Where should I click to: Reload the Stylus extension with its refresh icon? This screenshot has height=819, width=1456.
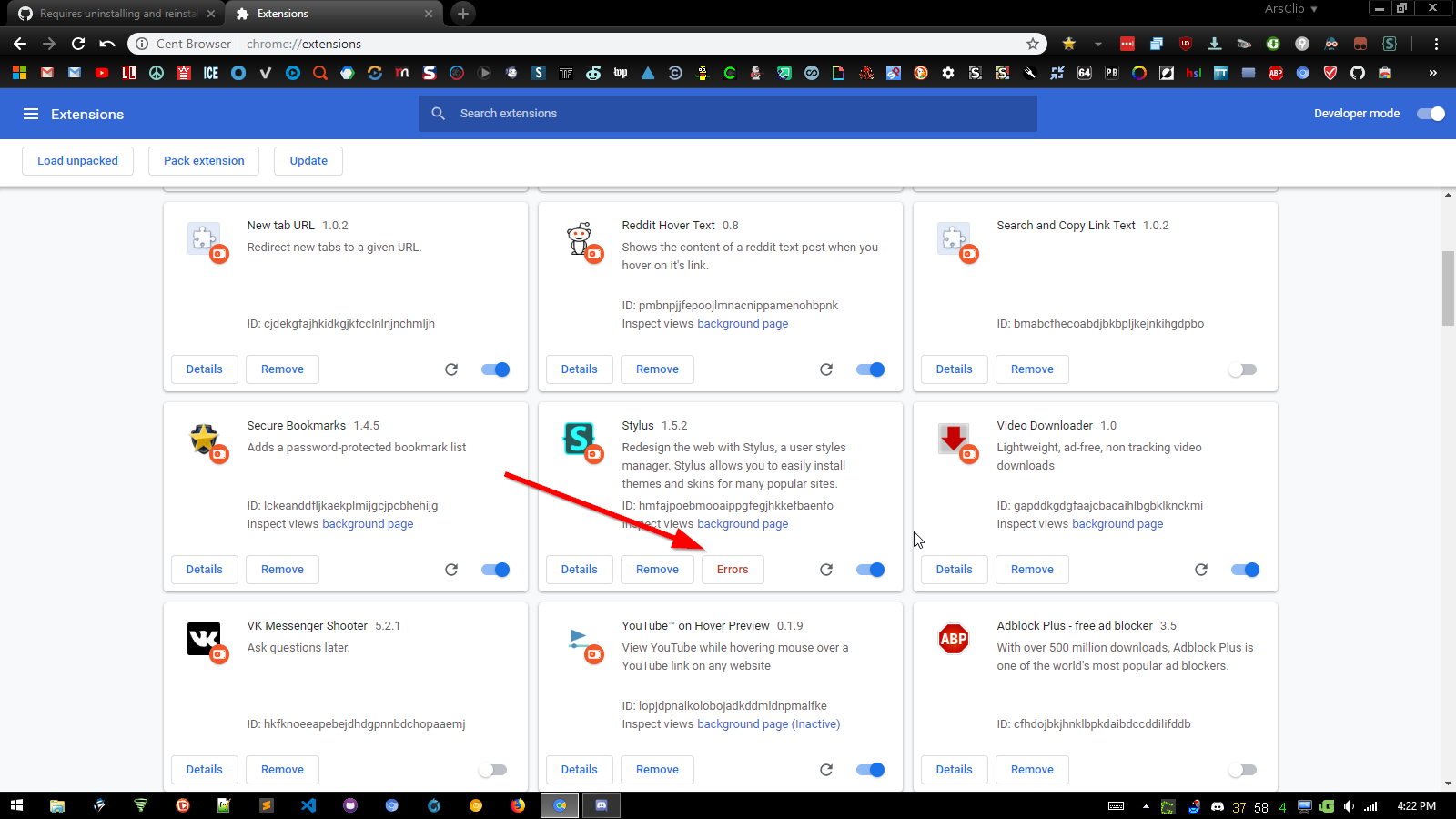pyautogui.click(x=826, y=569)
